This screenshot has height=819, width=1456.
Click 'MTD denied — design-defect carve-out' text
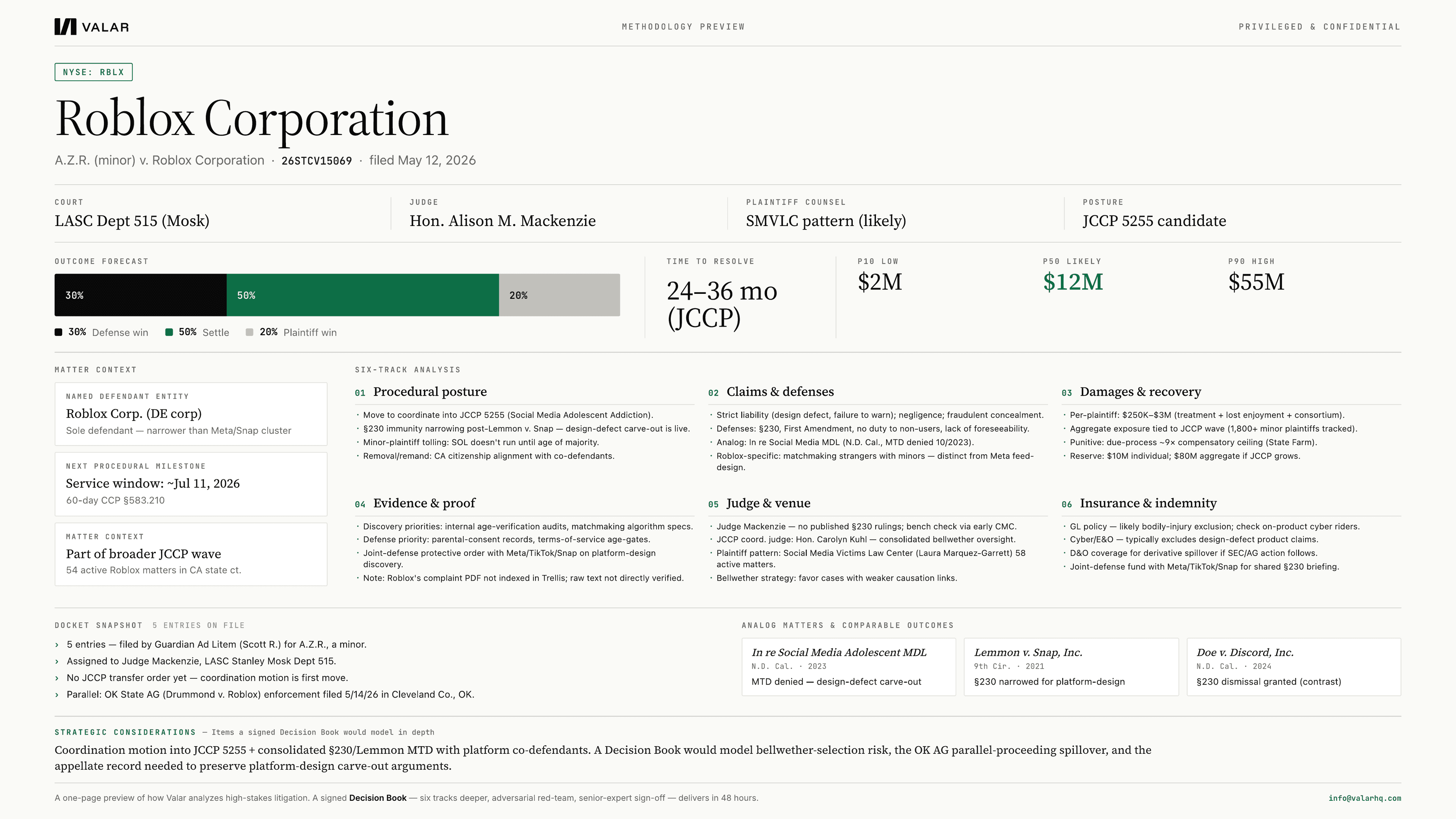pyautogui.click(x=836, y=682)
